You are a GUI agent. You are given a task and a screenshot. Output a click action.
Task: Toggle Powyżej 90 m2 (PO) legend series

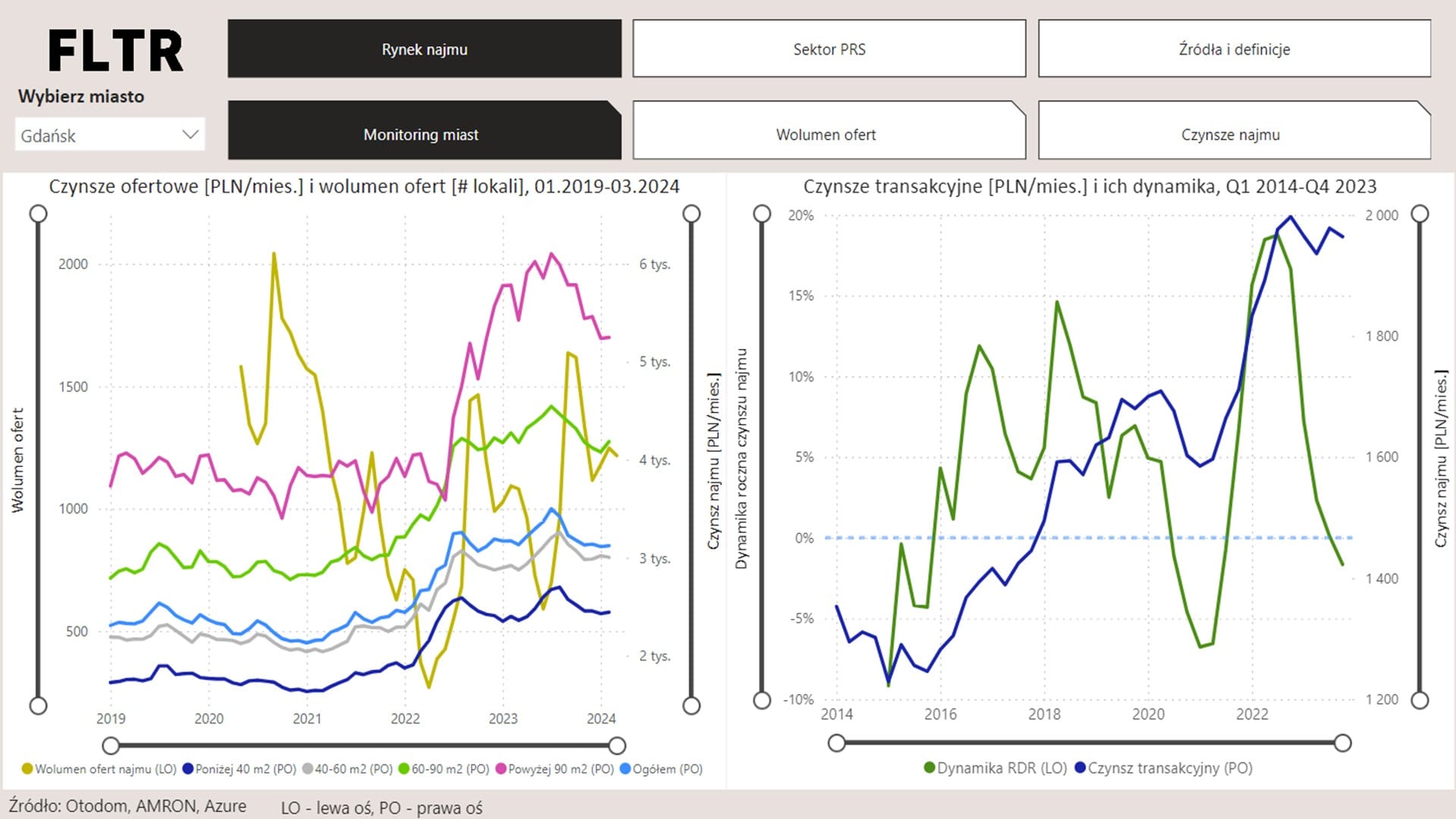tap(560, 769)
